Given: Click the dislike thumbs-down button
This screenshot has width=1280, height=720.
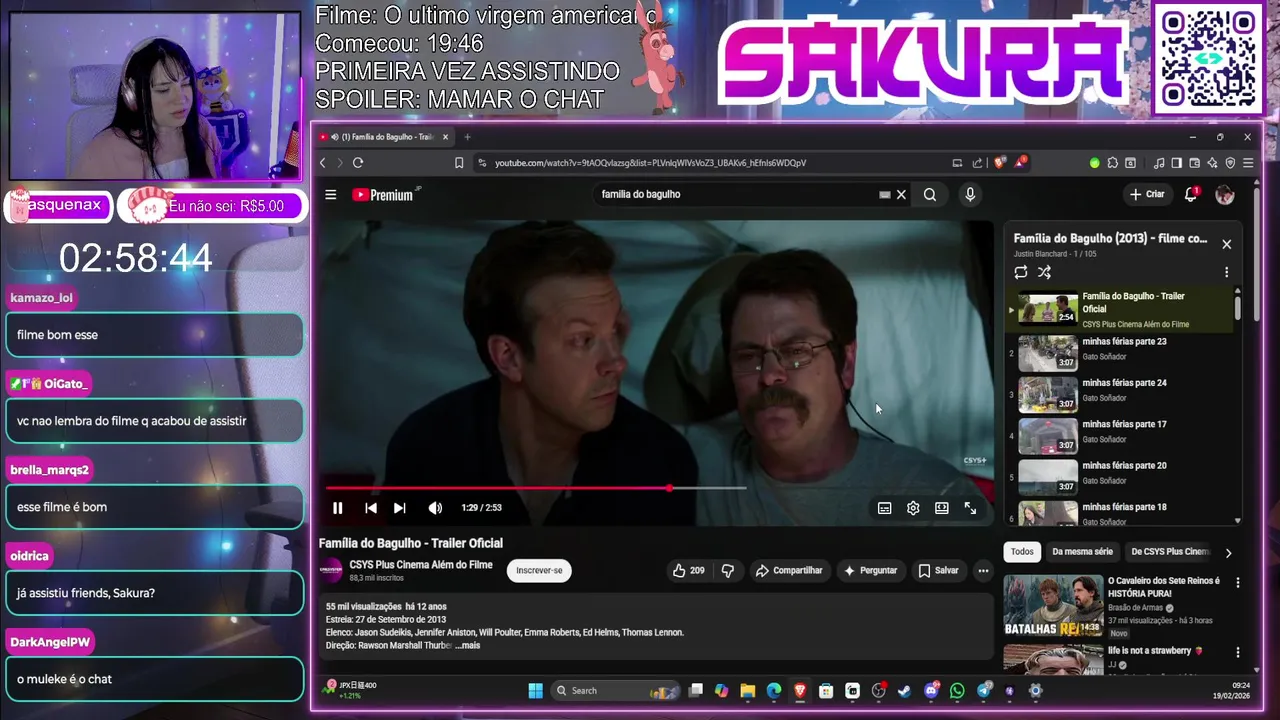Looking at the screenshot, I should [x=728, y=570].
